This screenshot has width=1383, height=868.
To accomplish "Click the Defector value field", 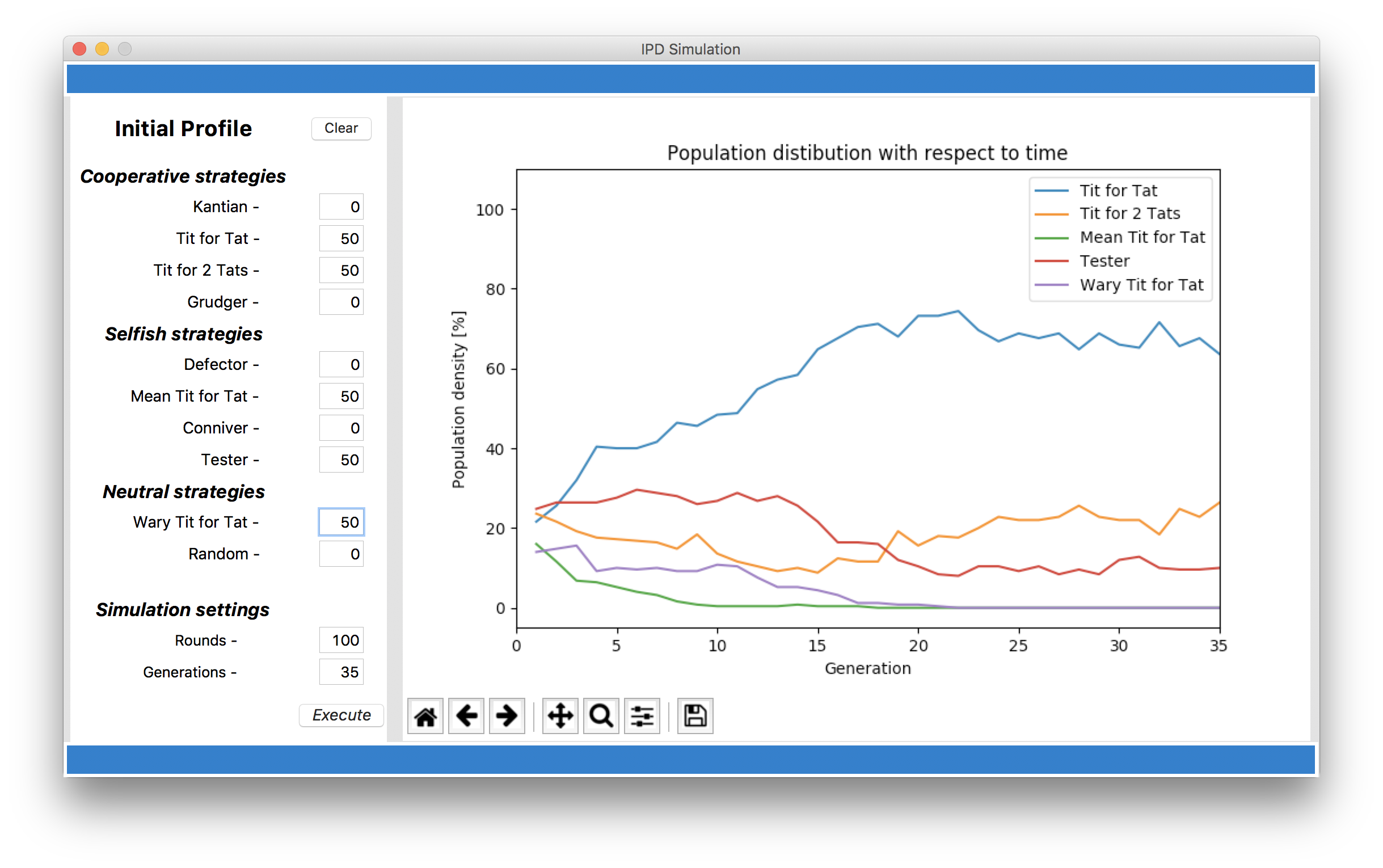I will pyautogui.click(x=341, y=365).
